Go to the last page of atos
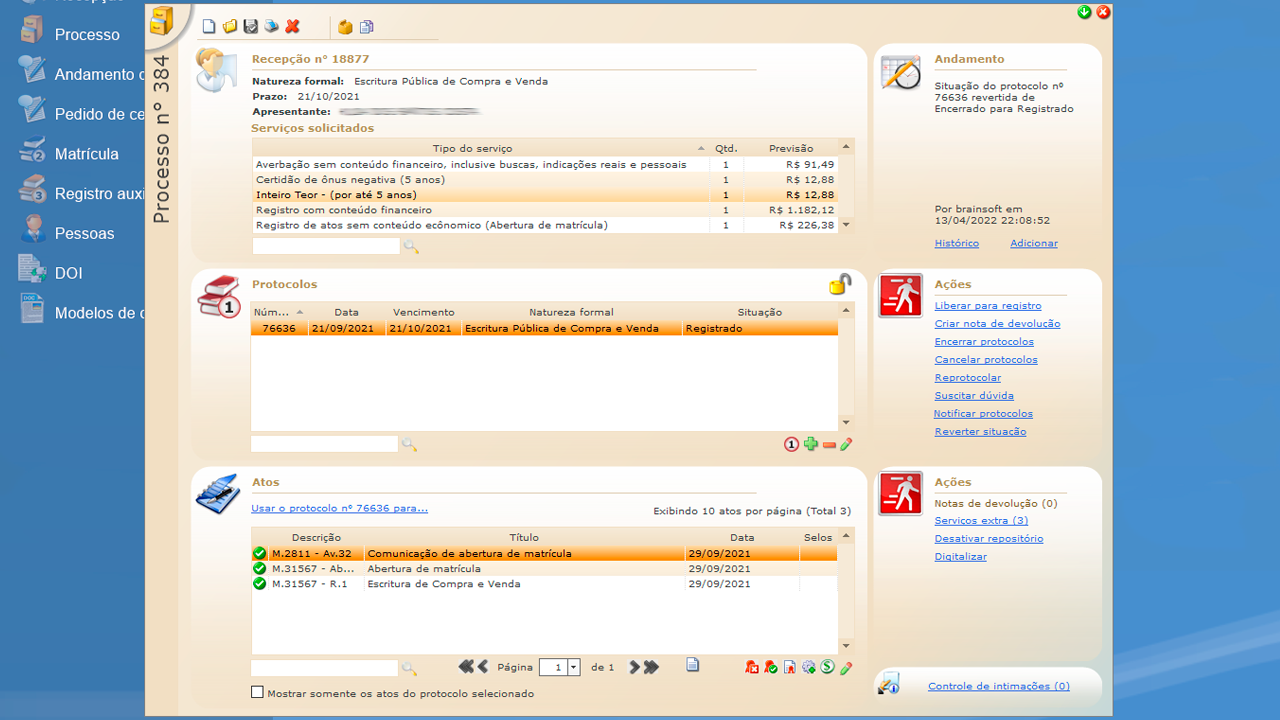This screenshot has height=720, width=1280. pyautogui.click(x=651, y=667)
